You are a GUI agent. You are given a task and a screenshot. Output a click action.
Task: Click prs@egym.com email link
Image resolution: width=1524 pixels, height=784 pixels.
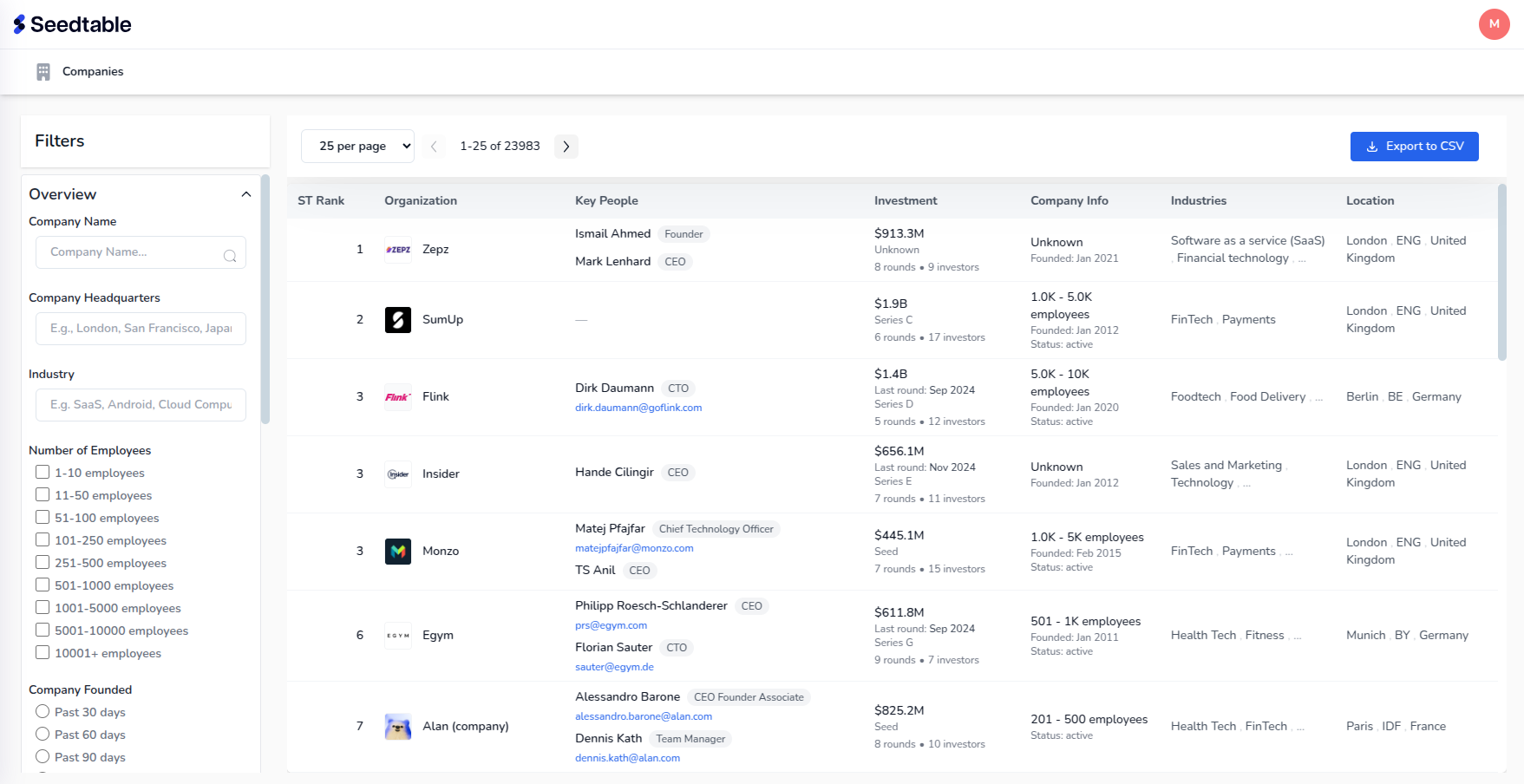tap(611, 625)
